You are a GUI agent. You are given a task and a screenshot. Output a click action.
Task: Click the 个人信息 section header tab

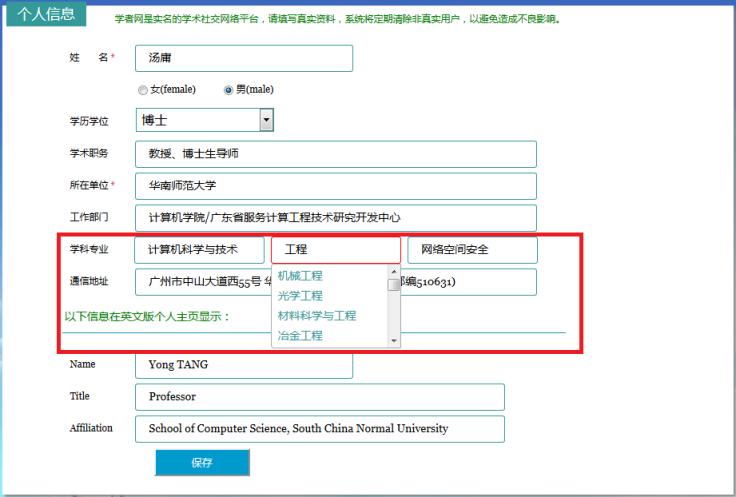pyautogui.click(x=46, y=14)
